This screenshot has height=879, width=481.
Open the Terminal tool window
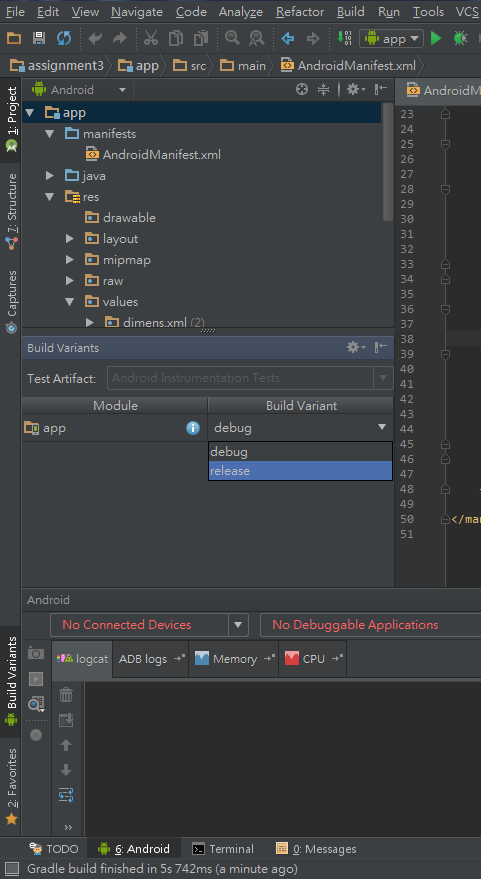click(x=223, y=849)
